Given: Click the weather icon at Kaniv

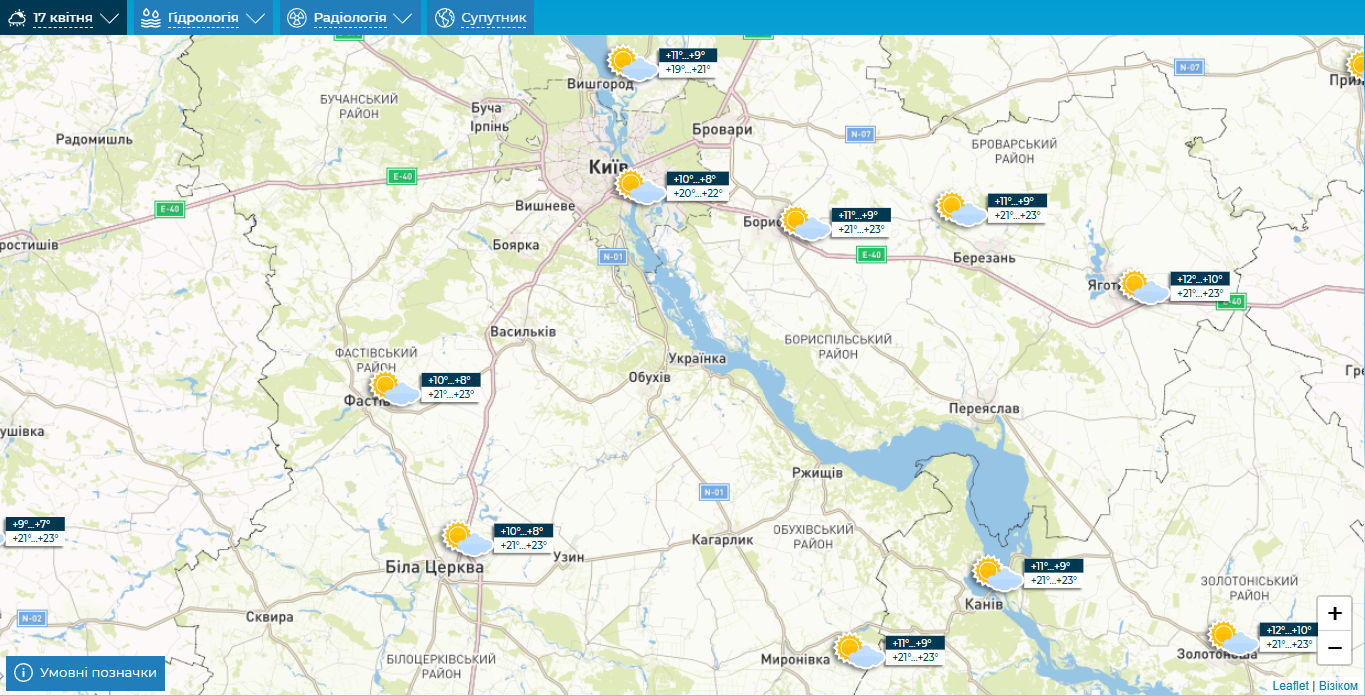Looking at the screenshot, I should click(x=997, y=574).
